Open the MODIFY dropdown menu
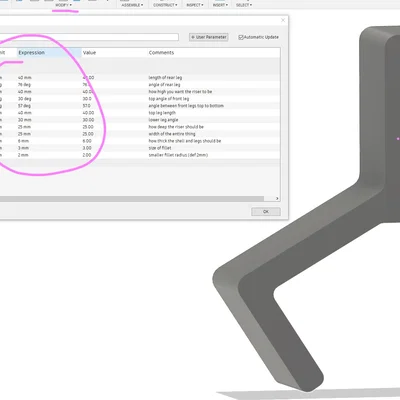 coord(63,5)
